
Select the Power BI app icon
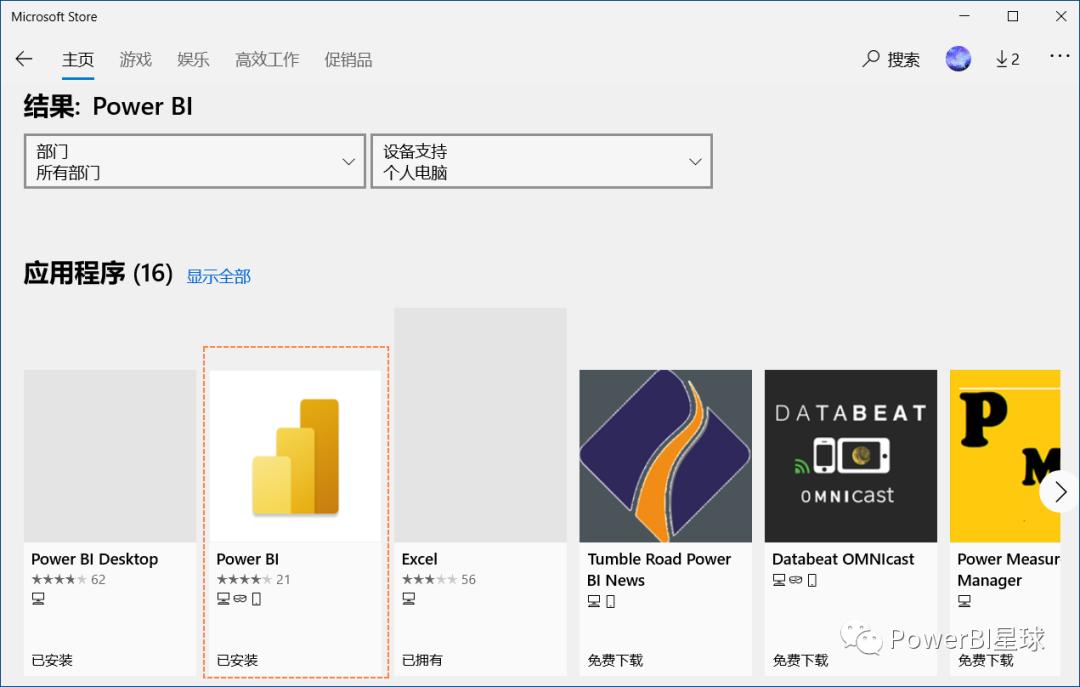coord(294,455)
